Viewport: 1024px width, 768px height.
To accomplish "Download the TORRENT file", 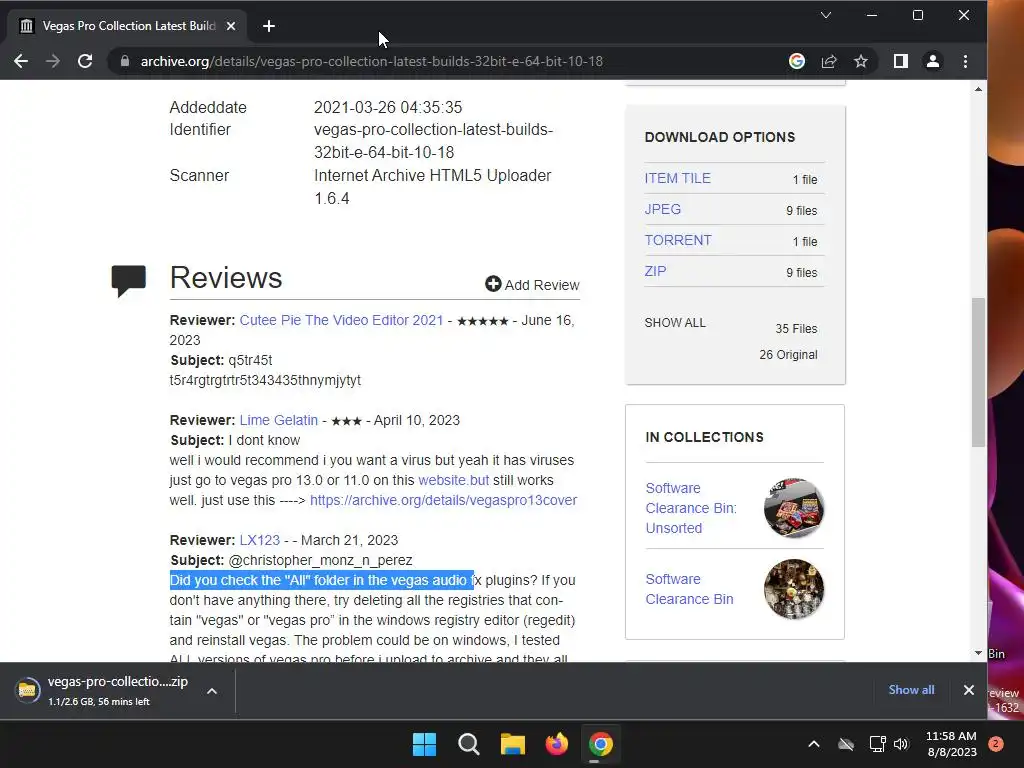I will (678, 240).
